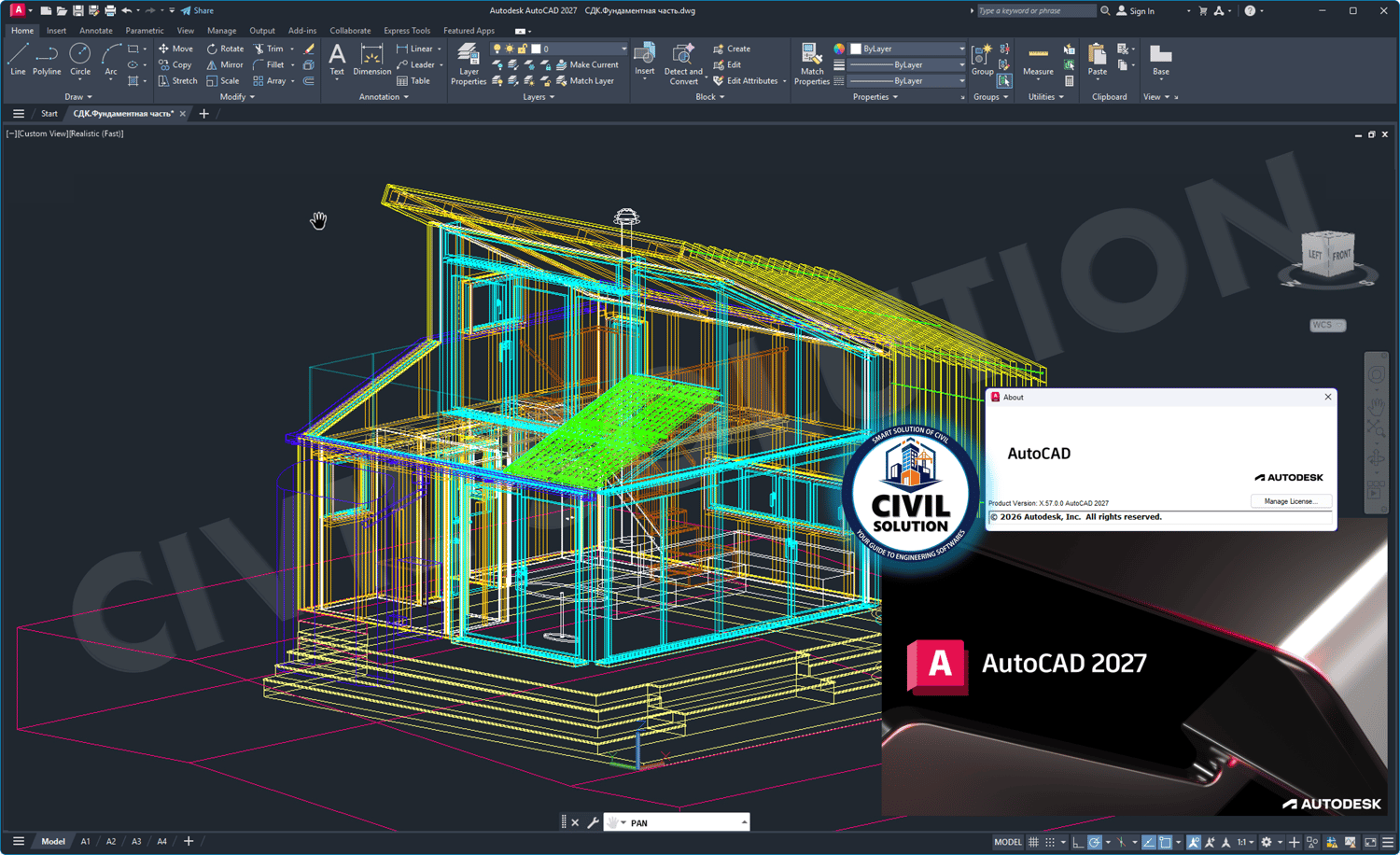Click Match Properties
Viewport: 1400px width, 855px height.
pyautogui.click(x=812, y=64)
